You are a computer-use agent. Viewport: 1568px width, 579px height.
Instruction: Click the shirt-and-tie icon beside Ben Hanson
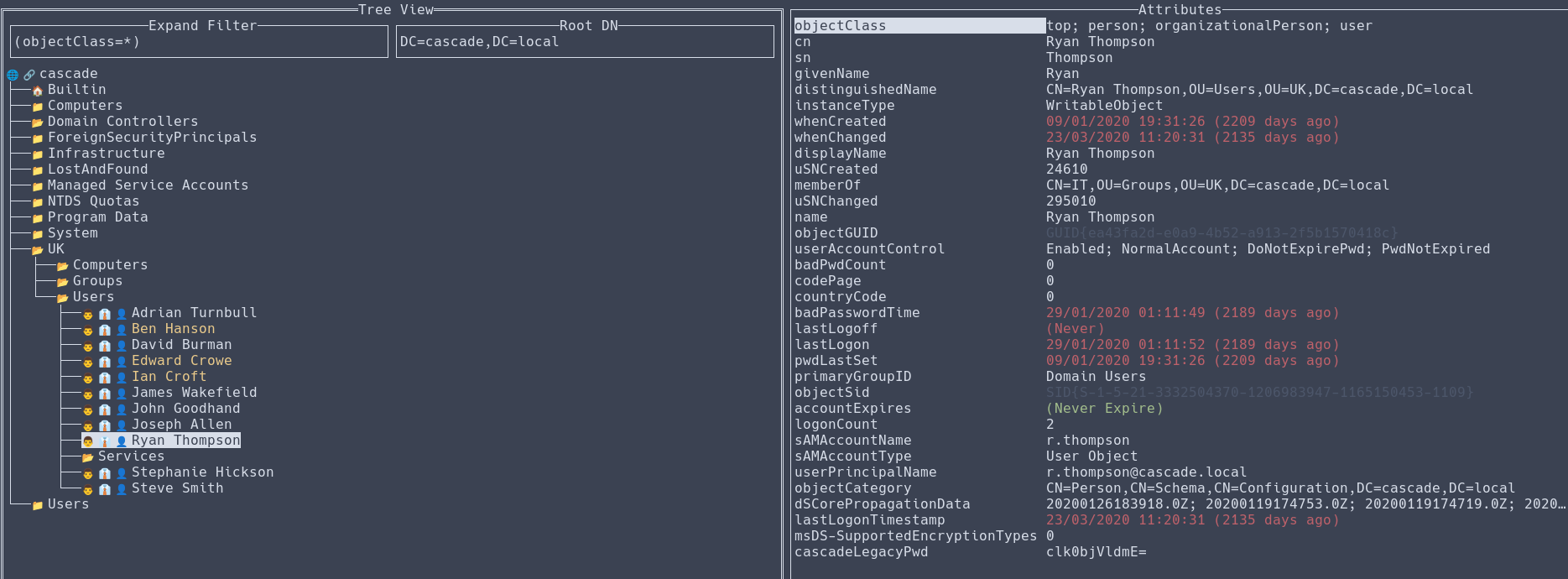click(105, 330)
